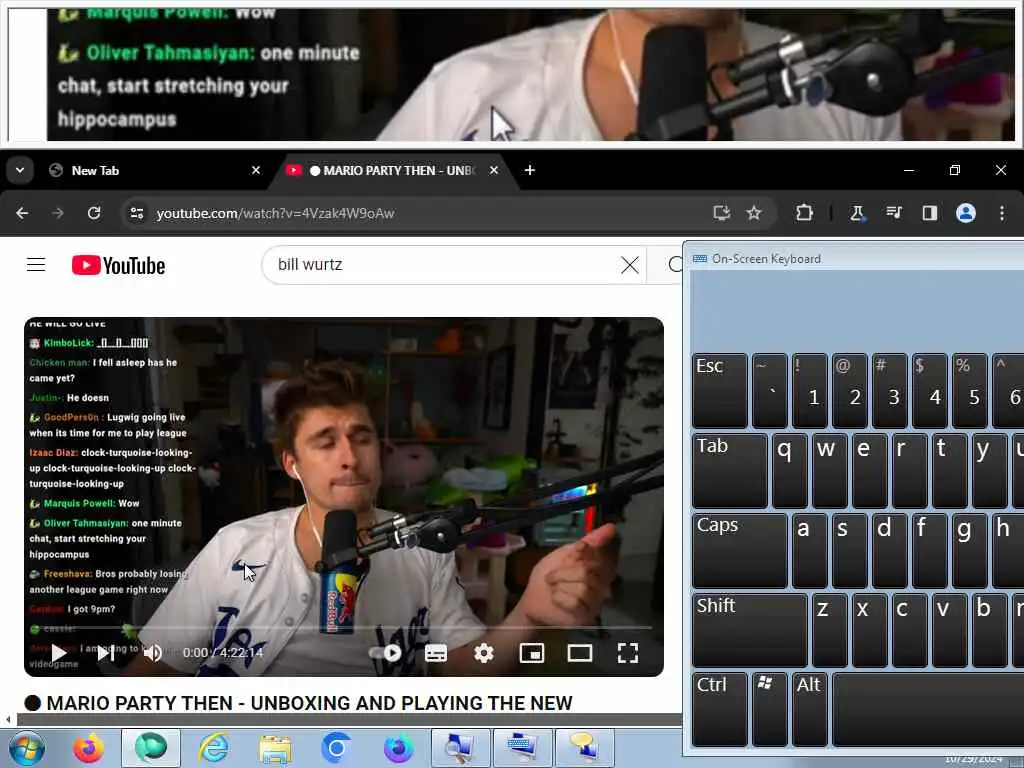The width and height of the screenshot is (1024, 768).
Task: Open Windows Explorer folder in taskbar
Action: click(275, 748)
